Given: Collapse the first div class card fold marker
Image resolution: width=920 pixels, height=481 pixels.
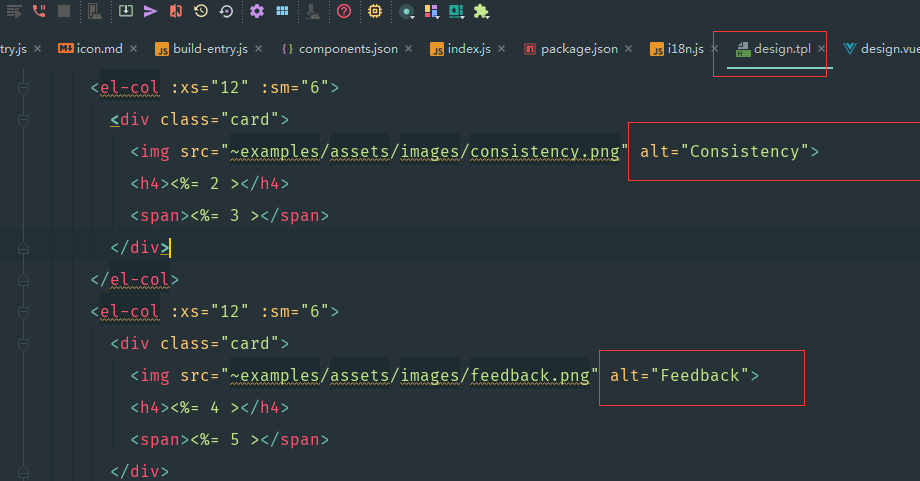Looking at the screenshot, I should 23,120.
